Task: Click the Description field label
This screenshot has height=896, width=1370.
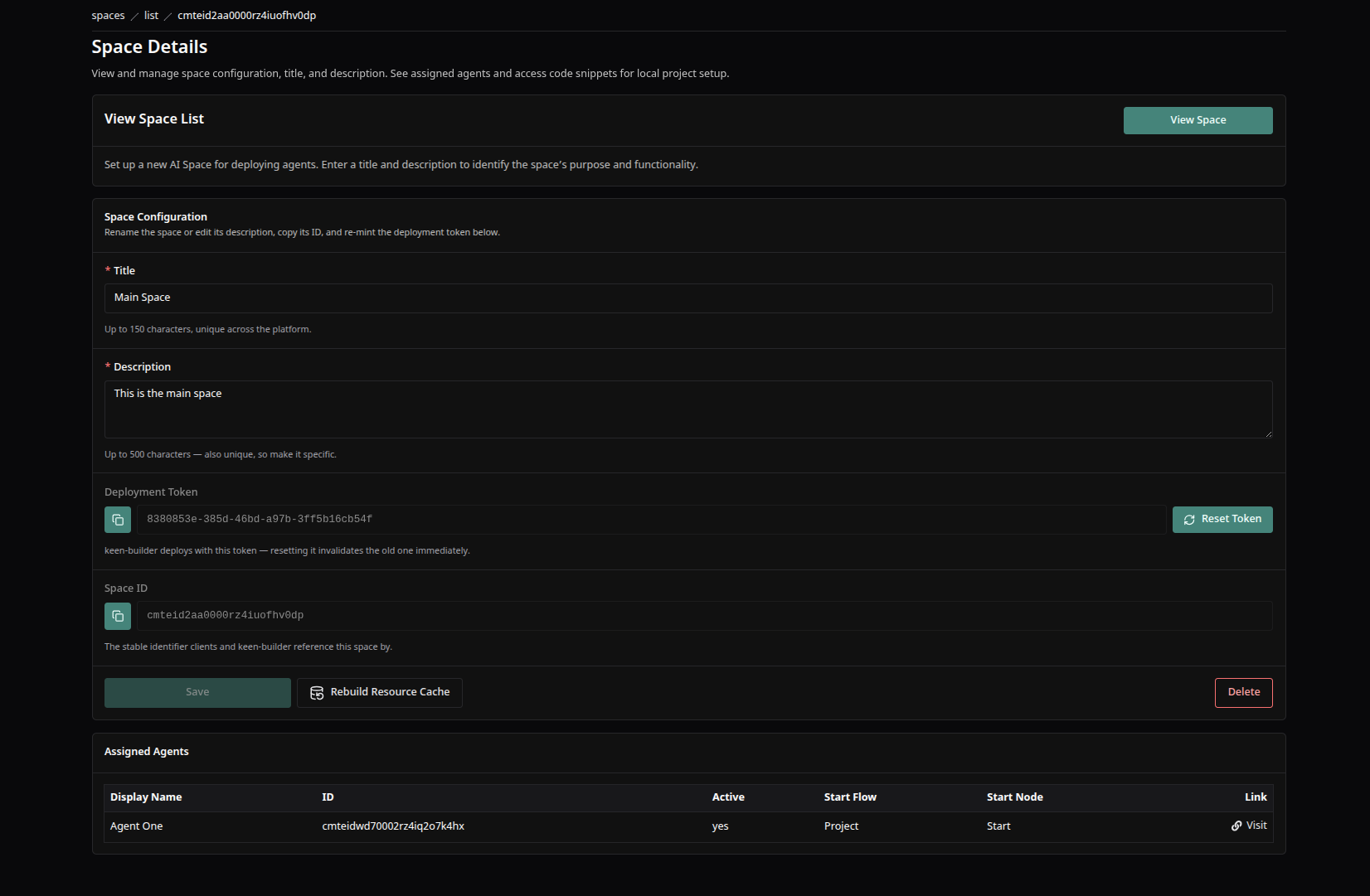Action: click(x=142, y=367)
